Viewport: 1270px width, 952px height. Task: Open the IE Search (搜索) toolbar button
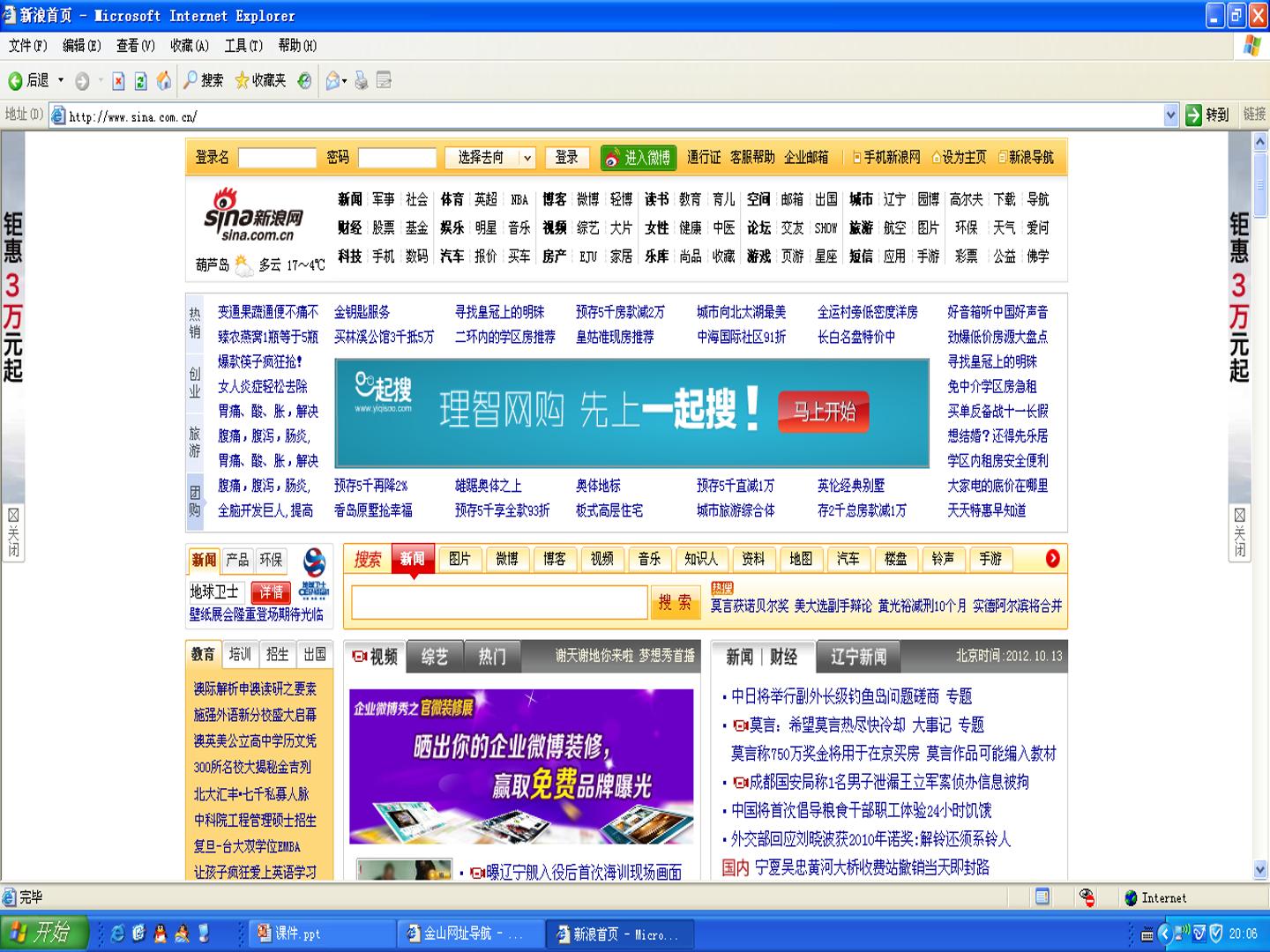click(203, 81)
